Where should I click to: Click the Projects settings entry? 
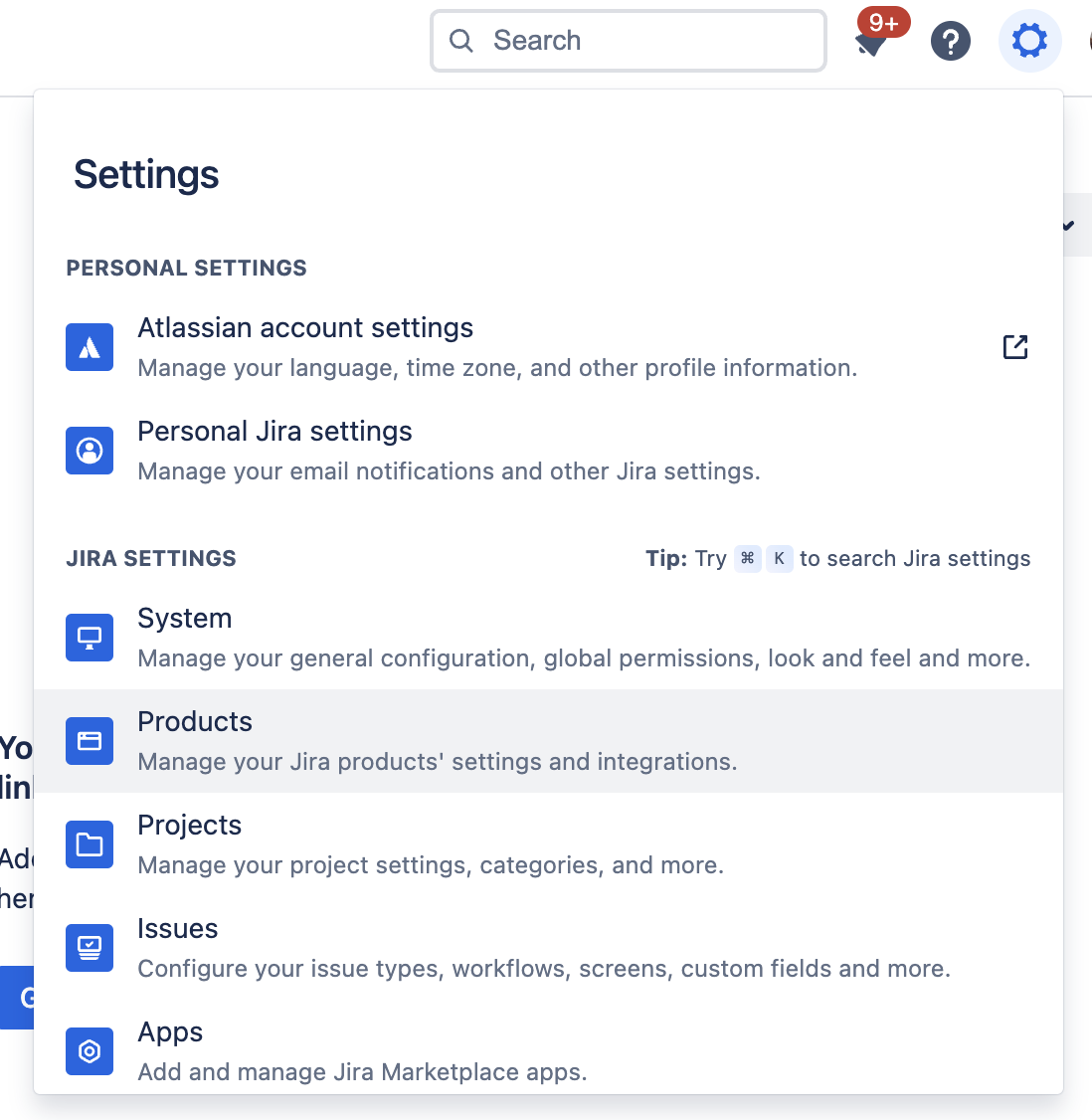(x=189, y=825)
